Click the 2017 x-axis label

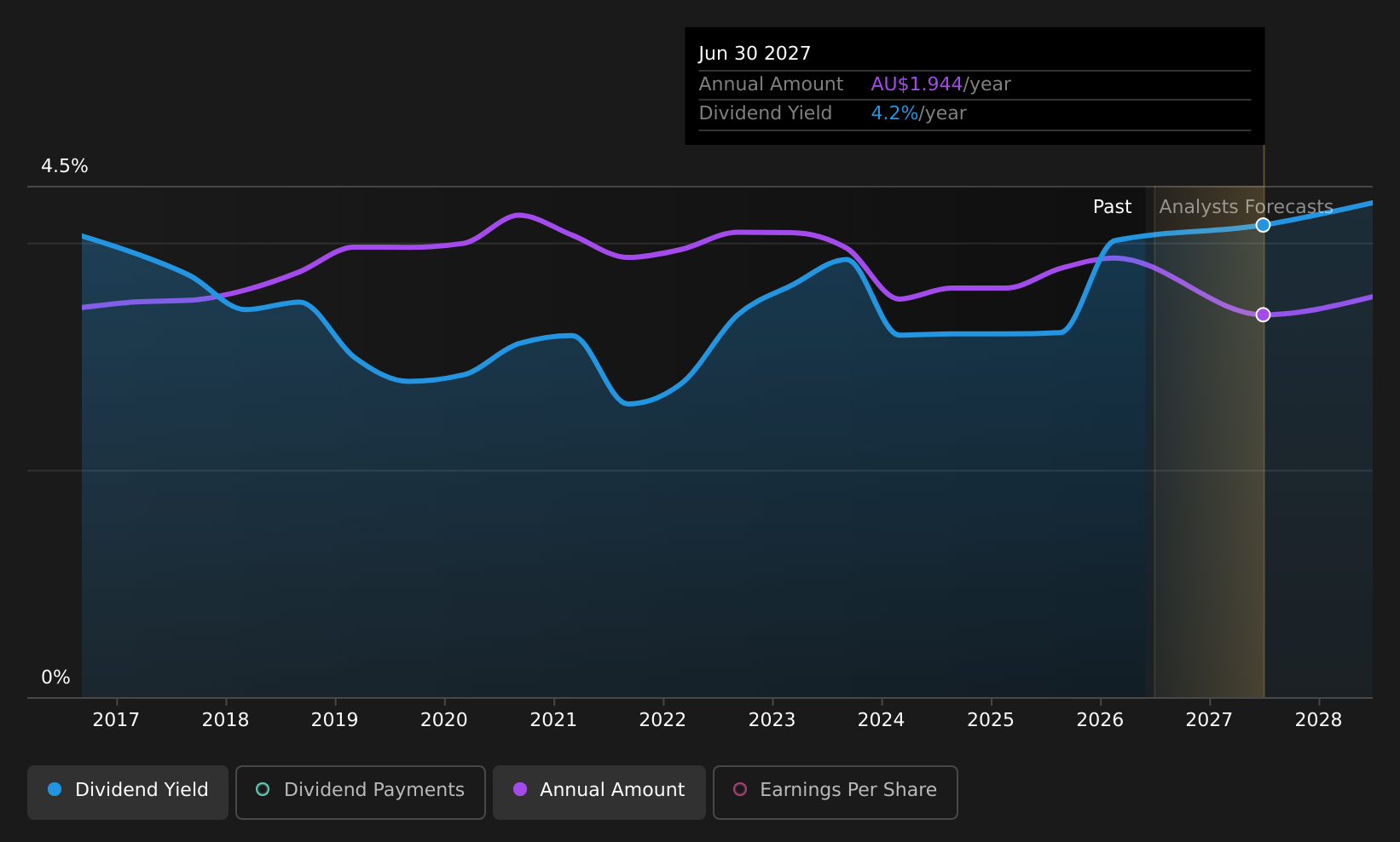116,720
